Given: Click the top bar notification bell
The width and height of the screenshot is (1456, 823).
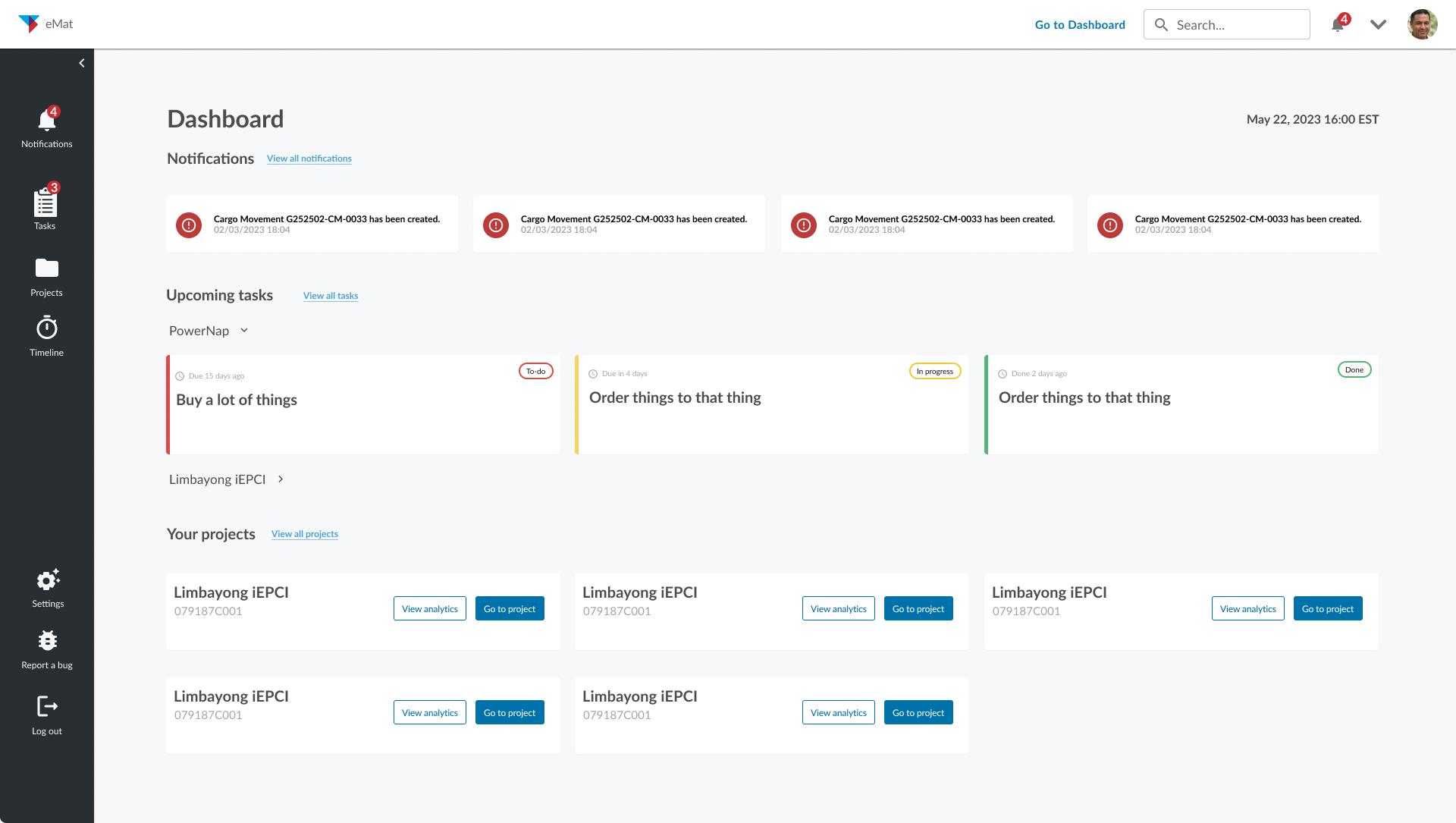Looking at the screenshot, I should [x=1339, y=24].
